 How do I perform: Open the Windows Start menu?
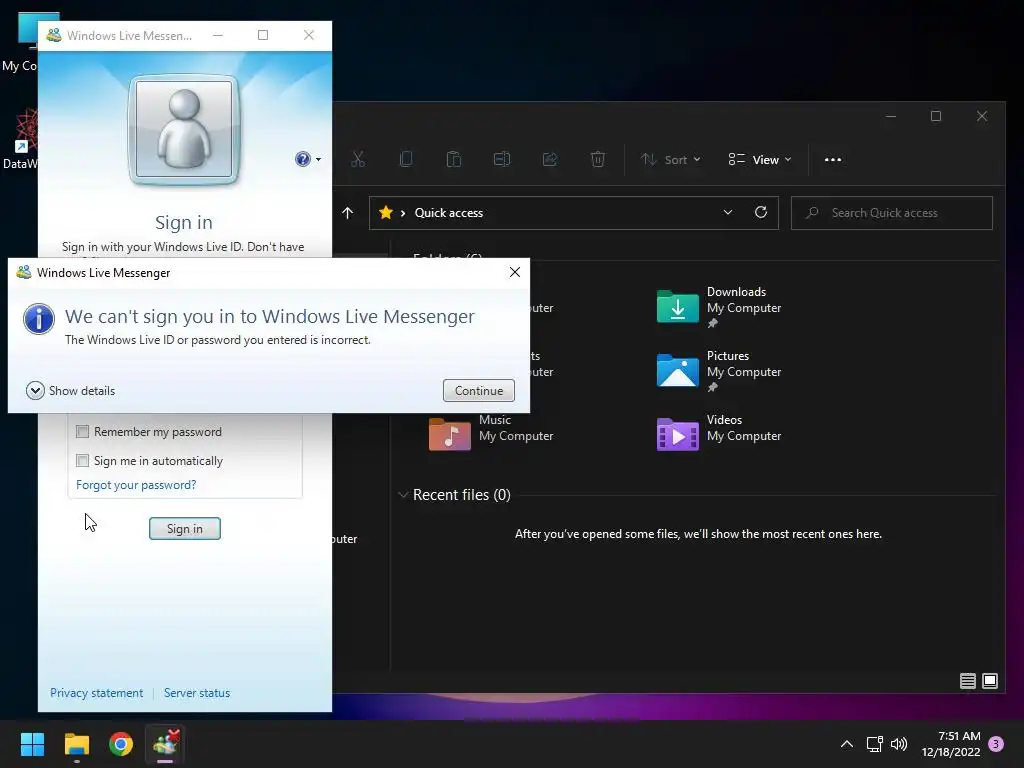(x=32, y=744)
